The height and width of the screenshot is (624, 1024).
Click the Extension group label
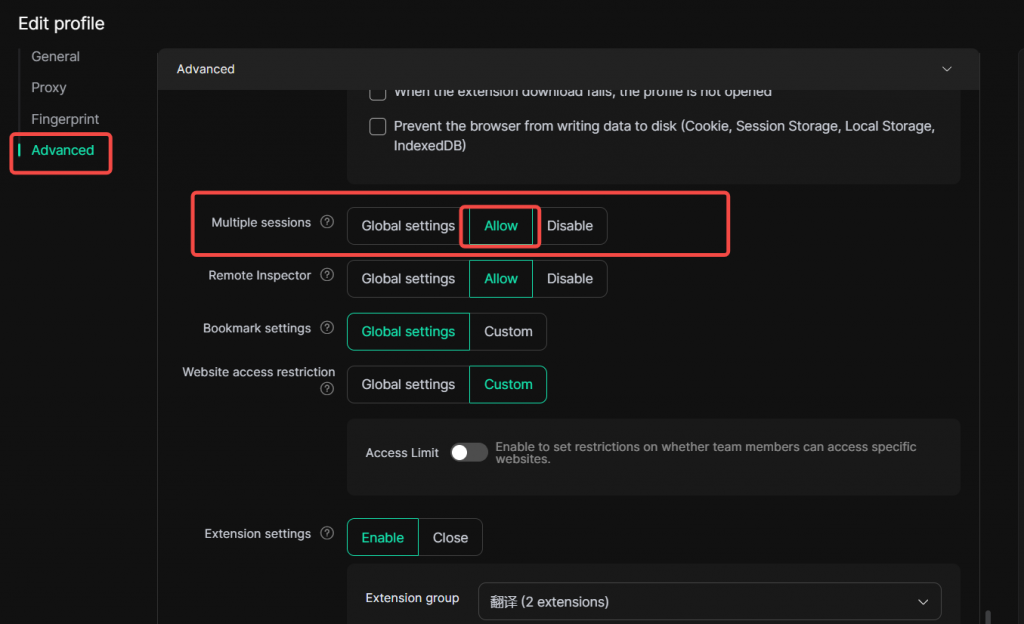click(412, 598)
